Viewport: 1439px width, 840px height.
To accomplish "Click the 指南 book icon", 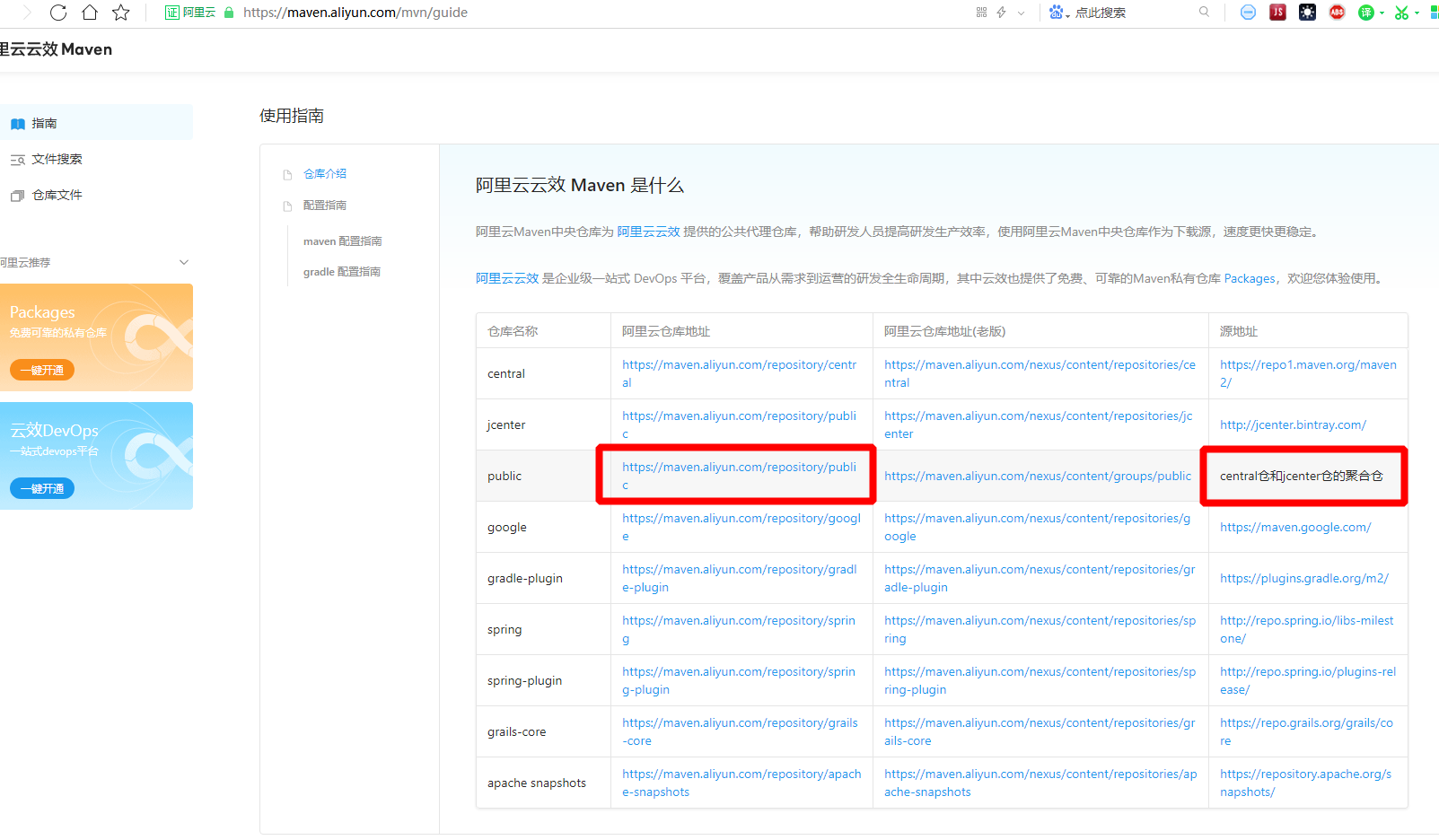I will [17, 124].
